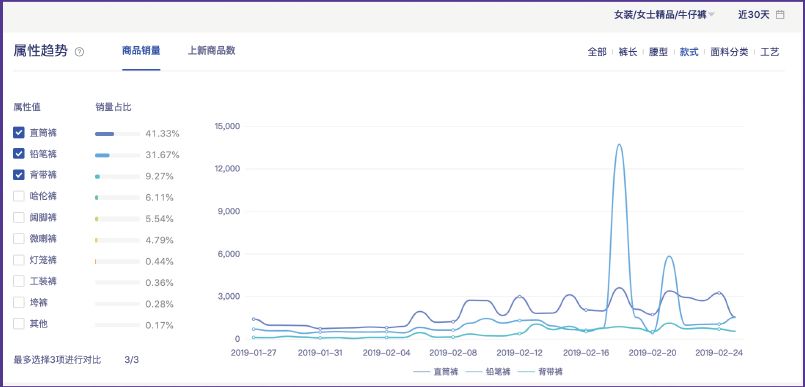The image size is (805, 387).
Task: Check the 灯笼裤 checkbox
Action: [x=19, y=260]
